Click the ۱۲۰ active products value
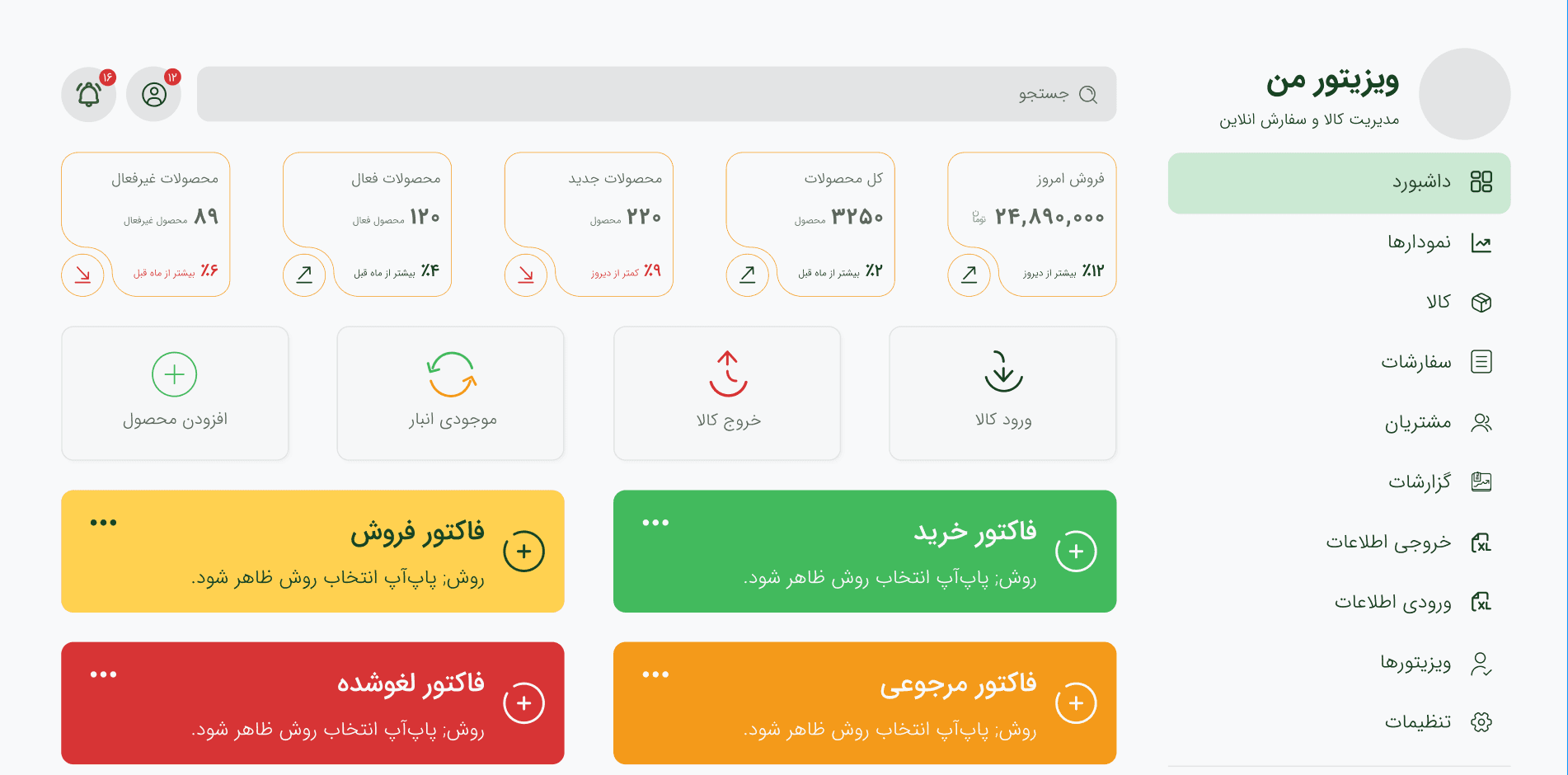1568x775 pixels. 425,217
